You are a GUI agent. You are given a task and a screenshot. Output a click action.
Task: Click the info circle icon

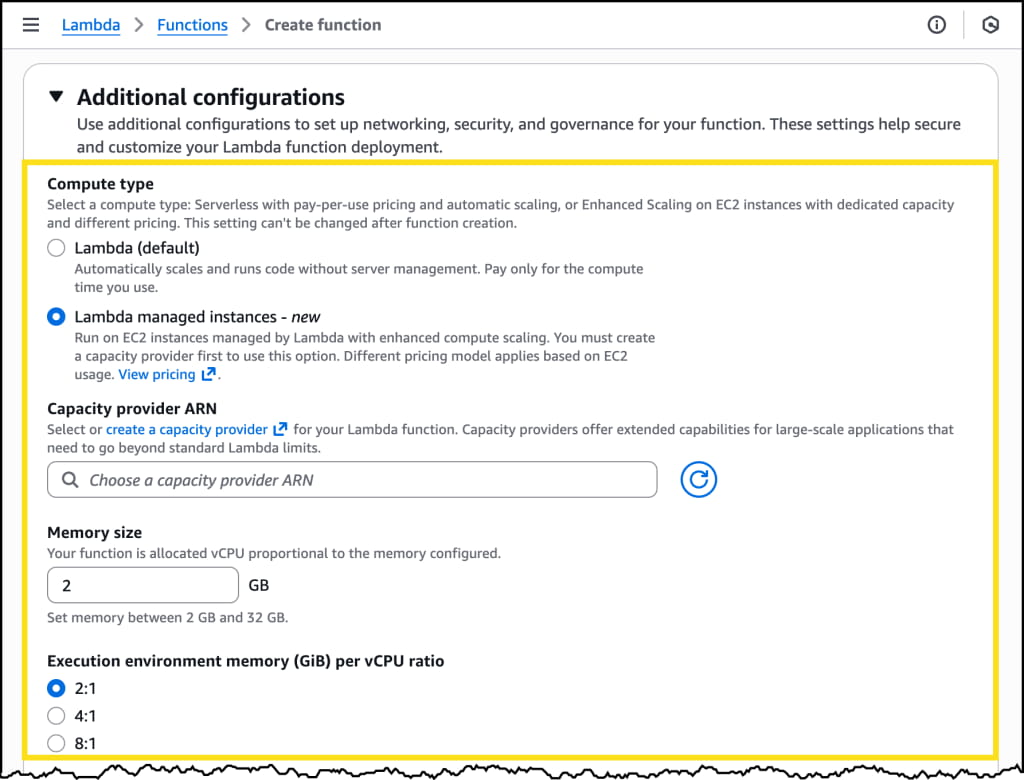[x=937, y=25]
